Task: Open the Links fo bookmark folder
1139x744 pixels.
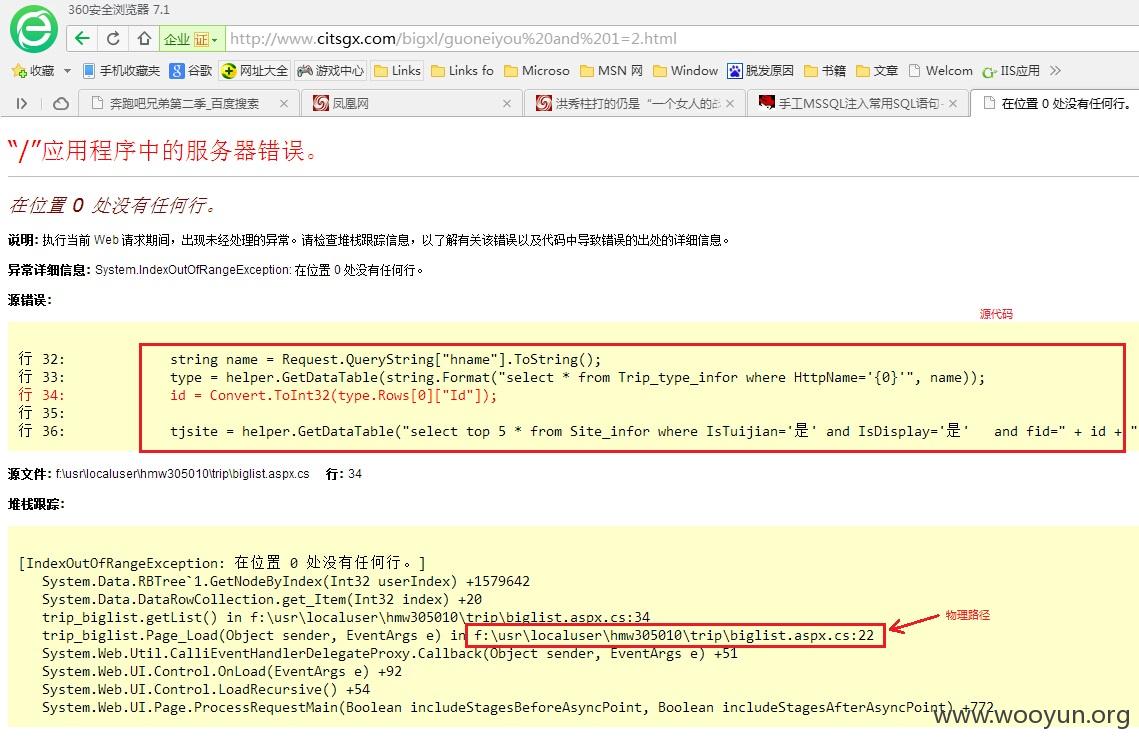Action: [462, 70]
